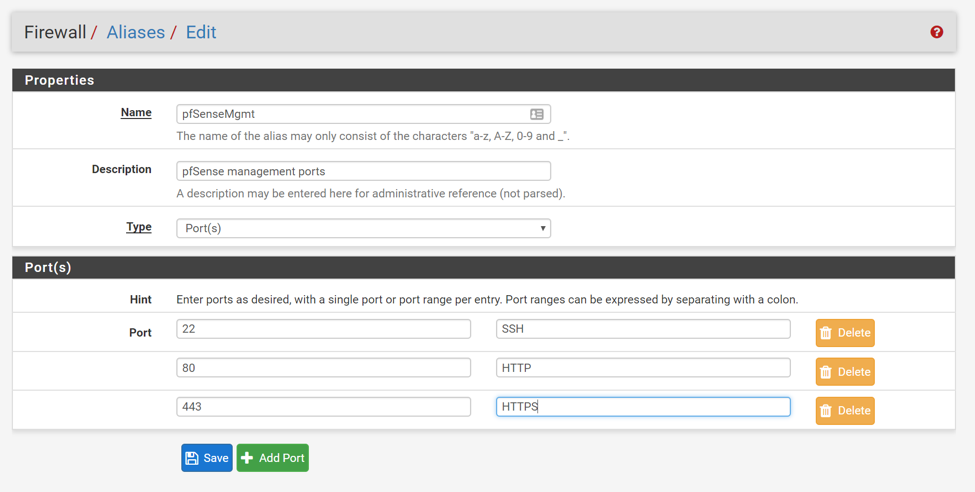Add another port entry
This screenshot has width=975, height=492.
tap(272, 458)
